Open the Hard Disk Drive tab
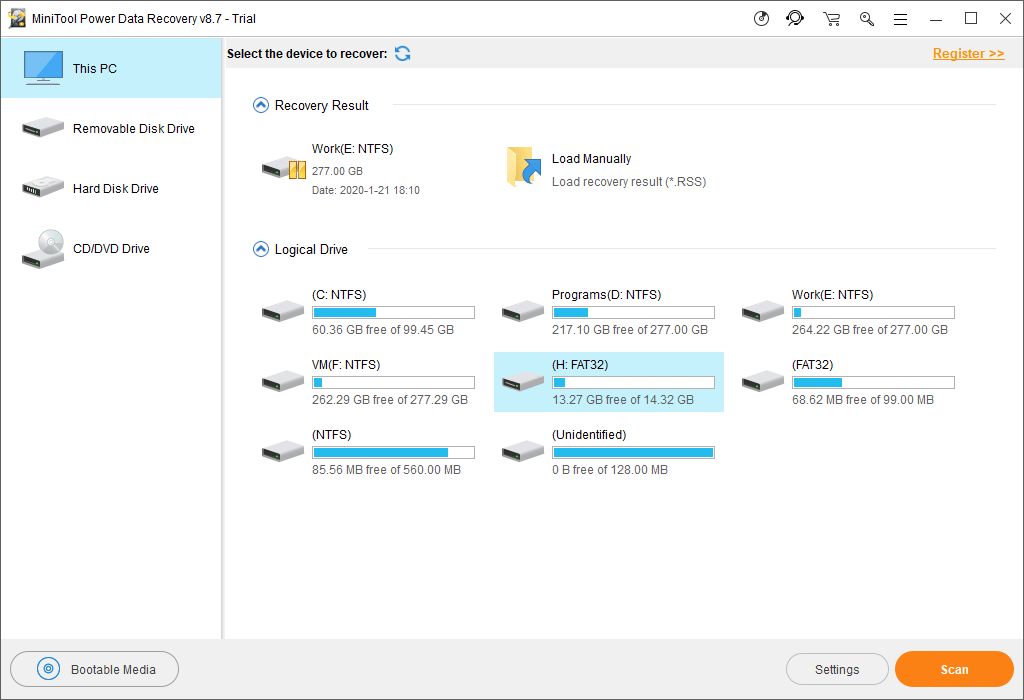 (111, 189)
